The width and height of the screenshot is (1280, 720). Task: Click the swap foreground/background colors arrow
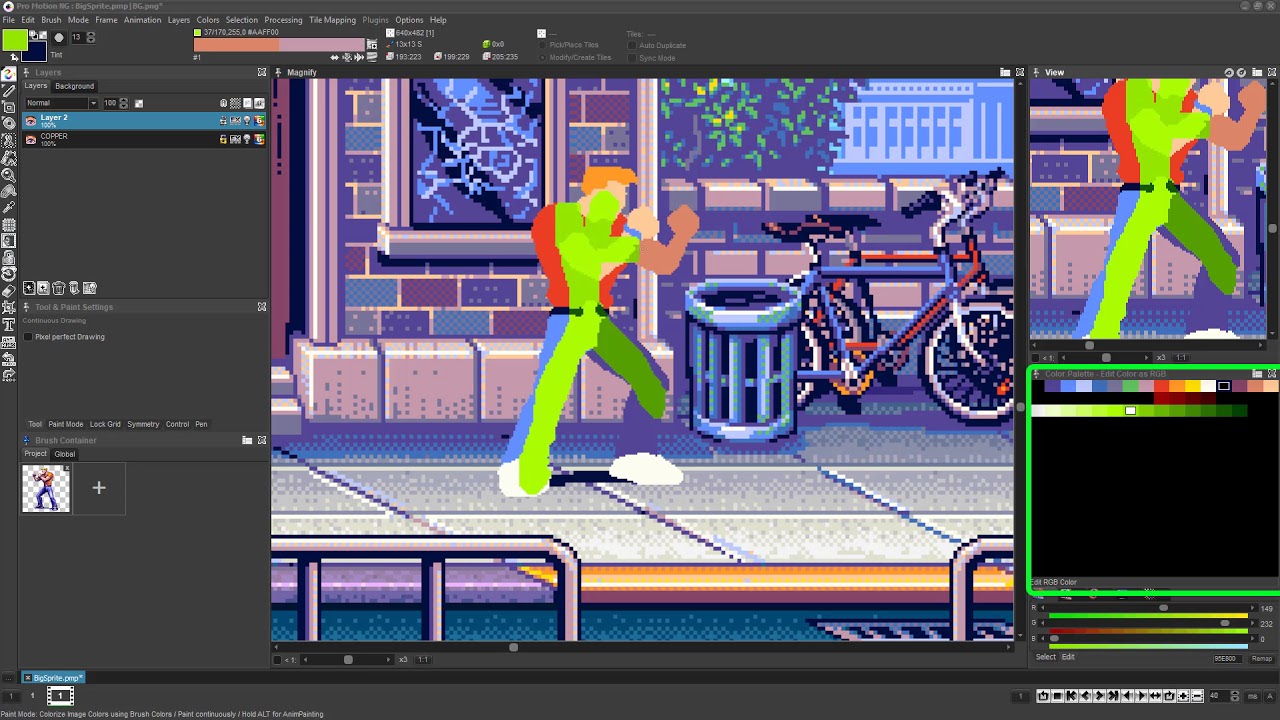[14, 56]
